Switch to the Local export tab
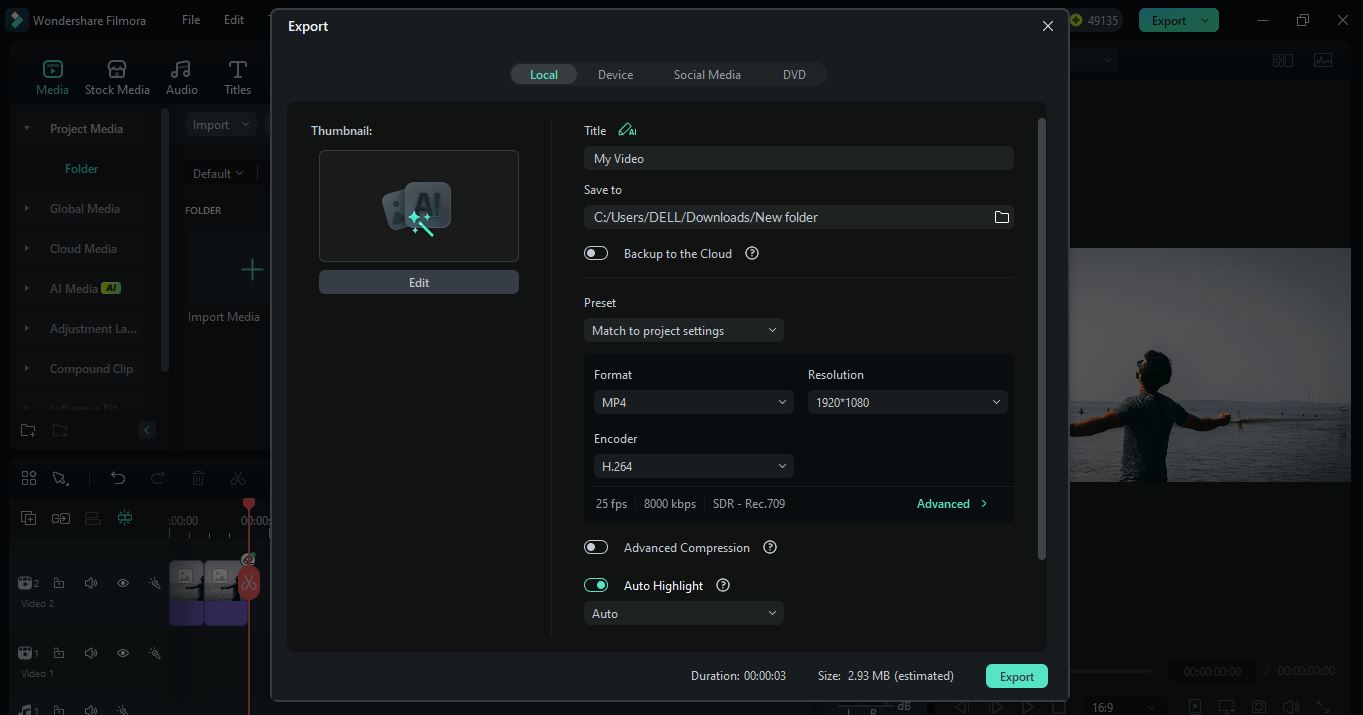Screen dimensions: 1363x715 click(544, 74)
